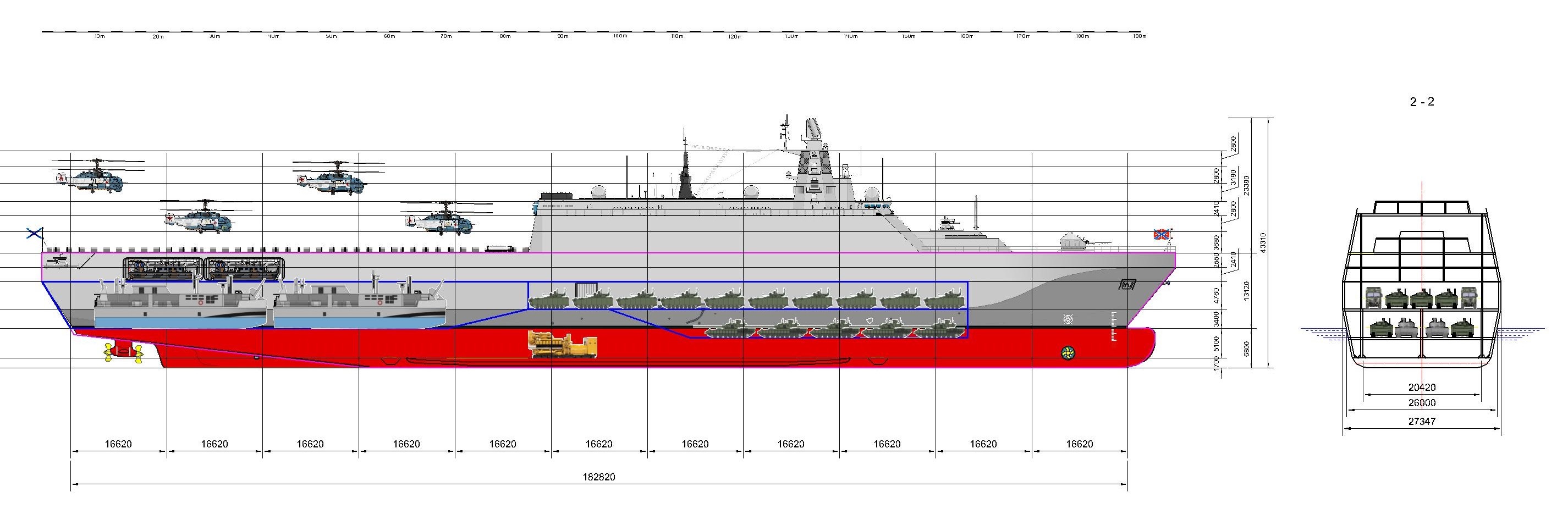This screenshot has width=1568, height=509.
Task: Click the anchor symbol on the grey bow
Action: point(1068,319)
